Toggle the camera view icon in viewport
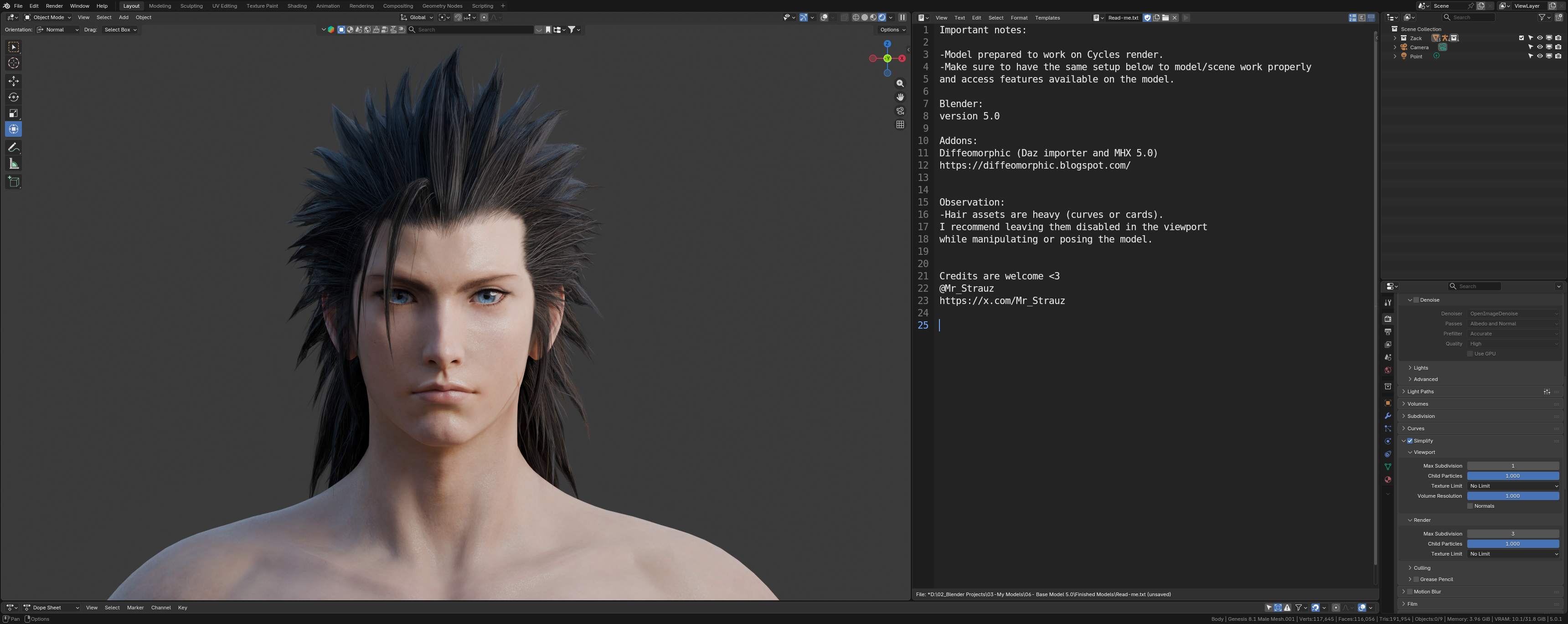The image size is (1568, 624). (900, 111)
